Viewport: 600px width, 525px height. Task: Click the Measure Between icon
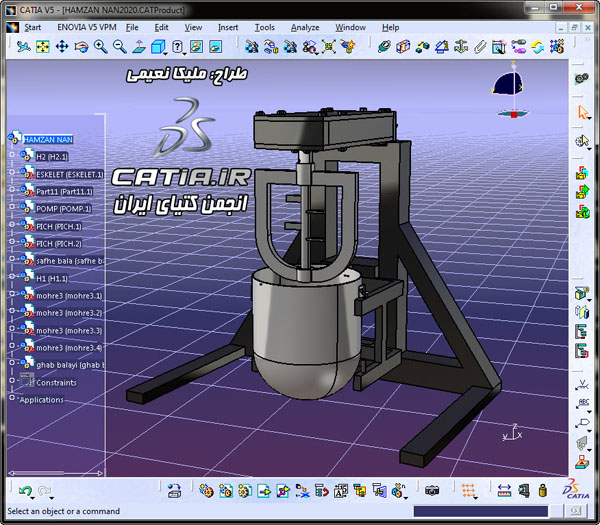click(x=504, y=491)
